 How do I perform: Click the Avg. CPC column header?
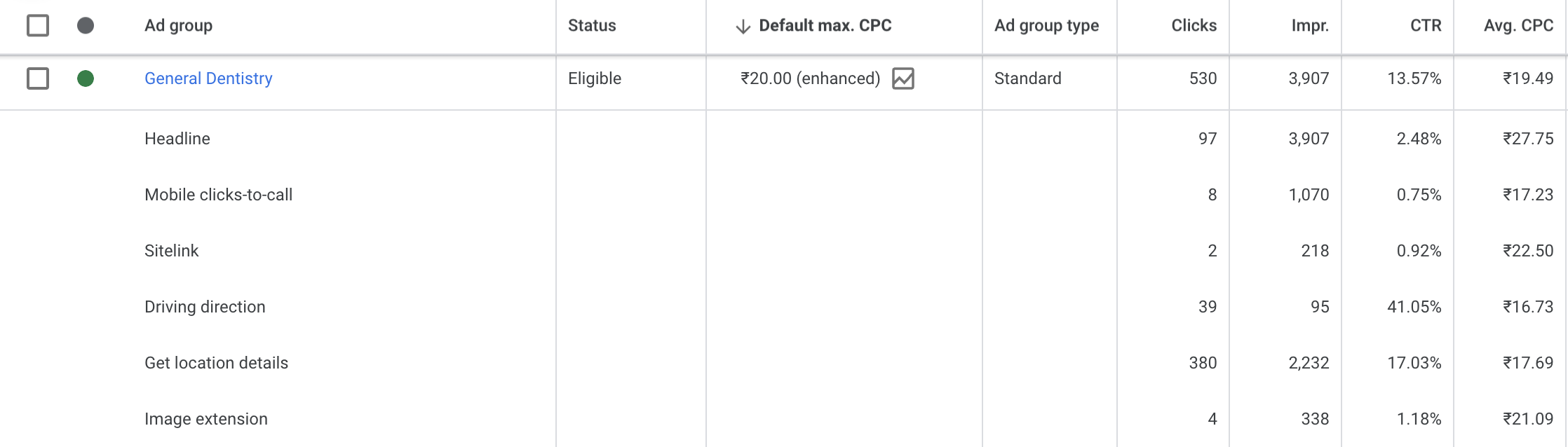(1518, 26)
